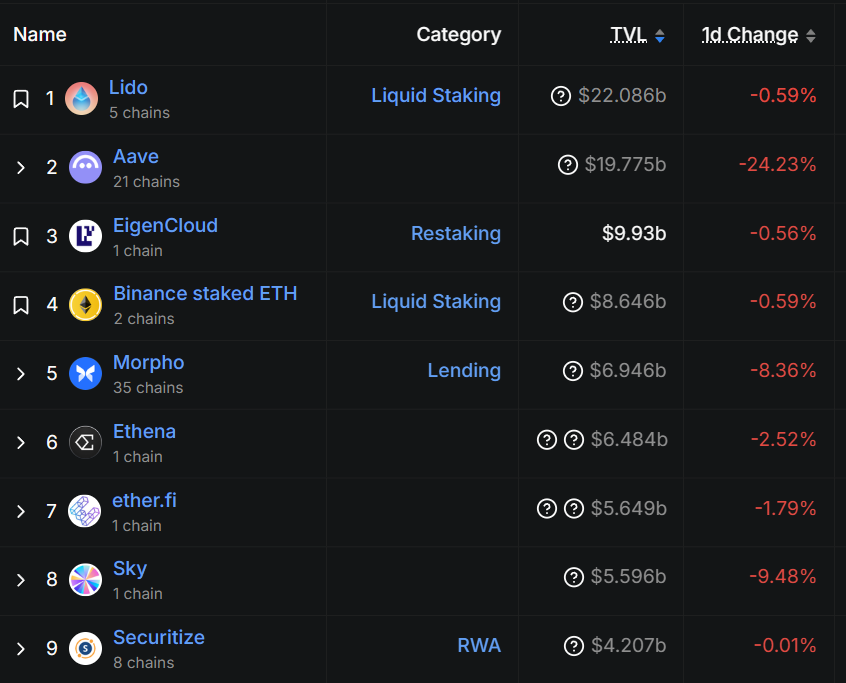Expand the Morpho row
The width and height of the screenshot is (846, 683).
[21, 374]
